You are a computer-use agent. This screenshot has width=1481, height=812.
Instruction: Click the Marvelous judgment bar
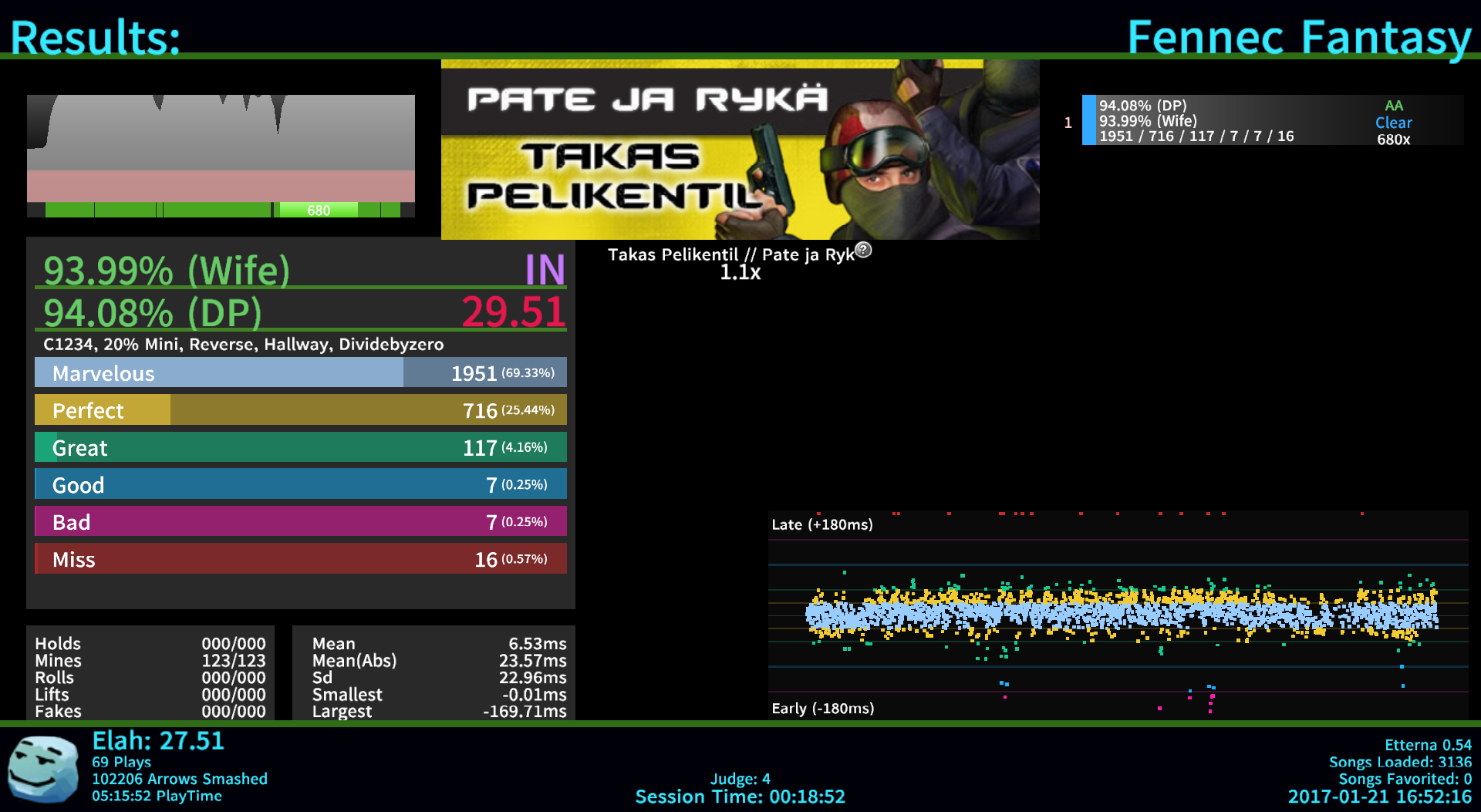pos(300,372)
